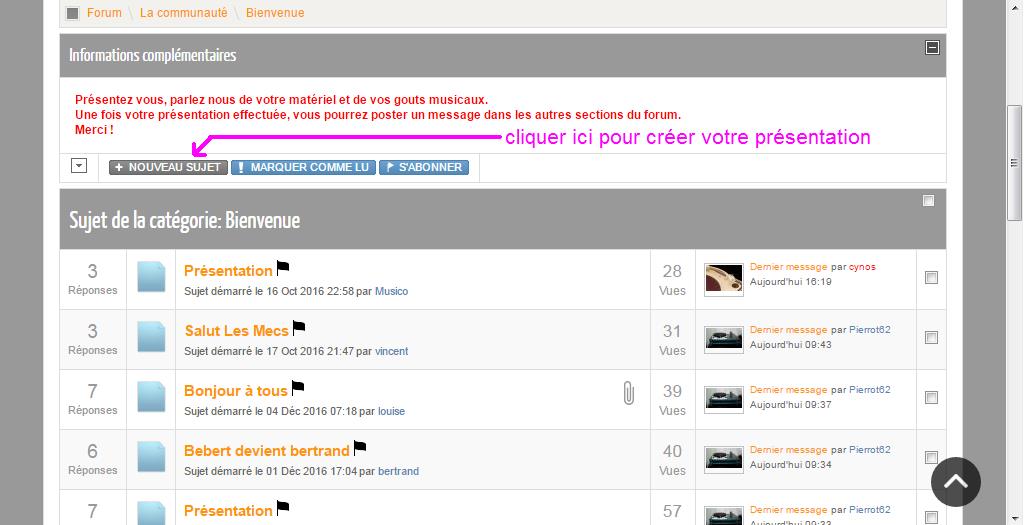
Task: Go to La communauté in breadcrumb
Action: pos(183,13)
